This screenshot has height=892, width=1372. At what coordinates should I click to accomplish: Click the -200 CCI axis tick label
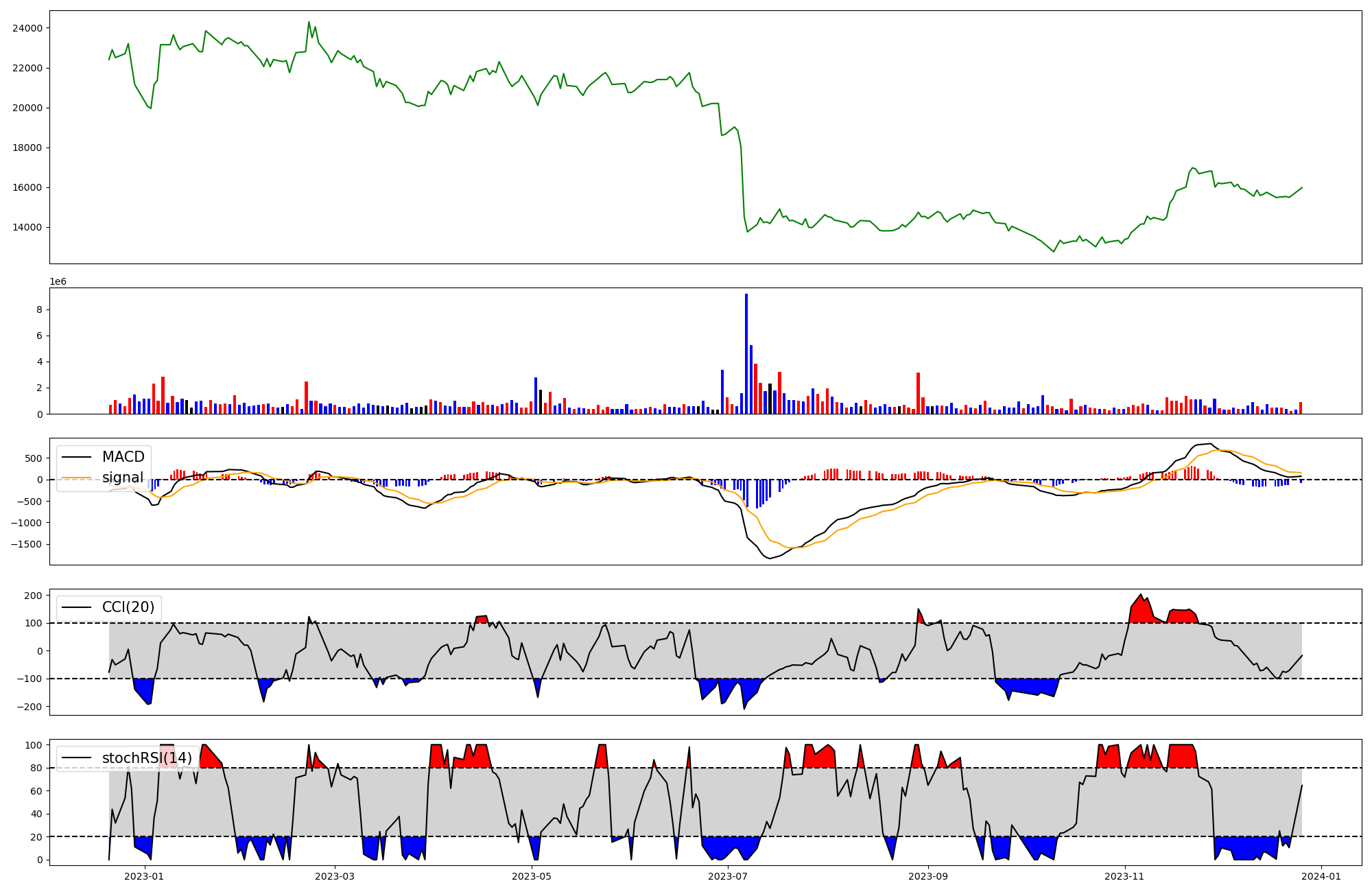coord(30,707)
